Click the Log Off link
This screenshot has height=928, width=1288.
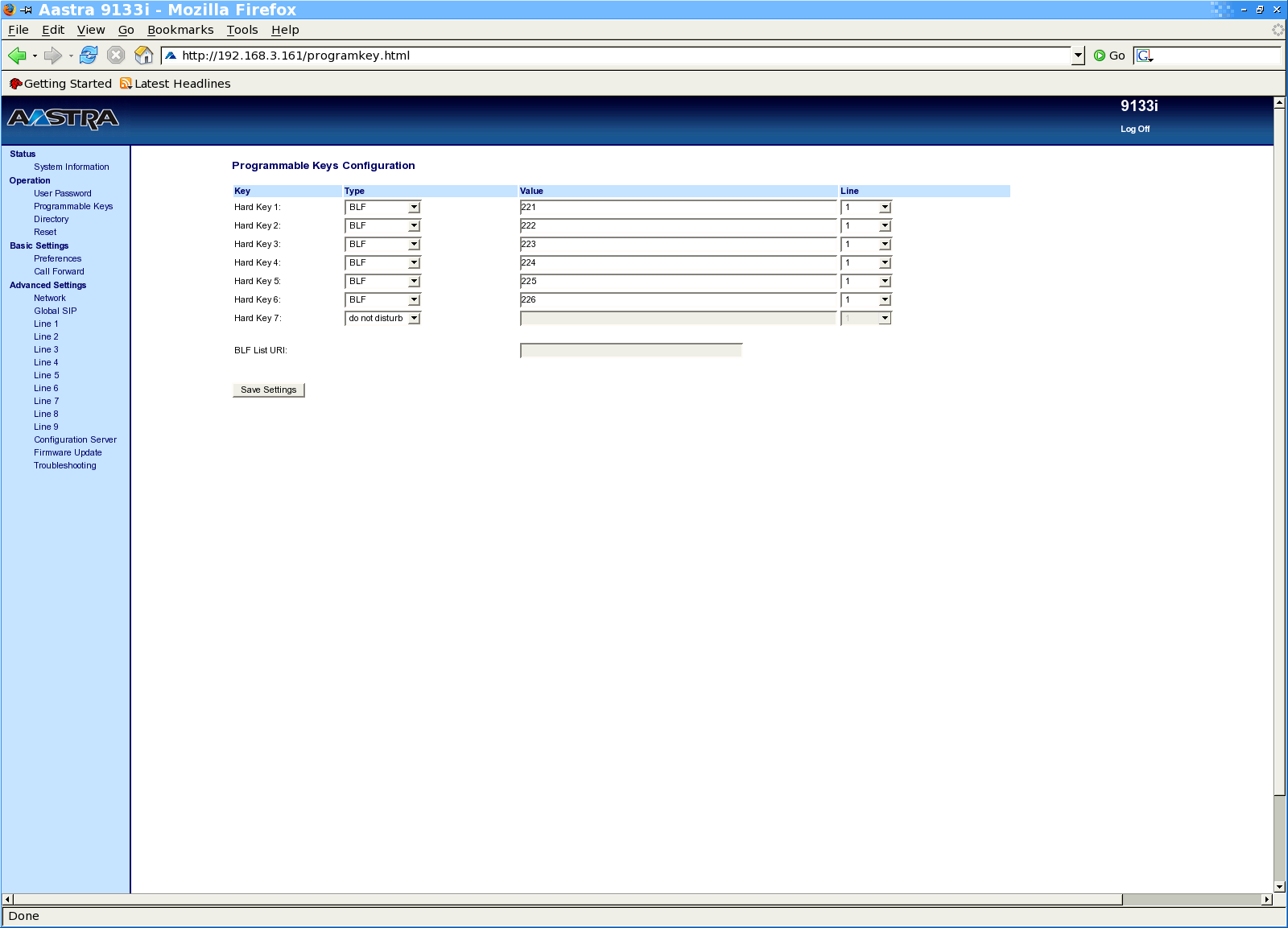pyautogui.click(x=1135, y=130)
